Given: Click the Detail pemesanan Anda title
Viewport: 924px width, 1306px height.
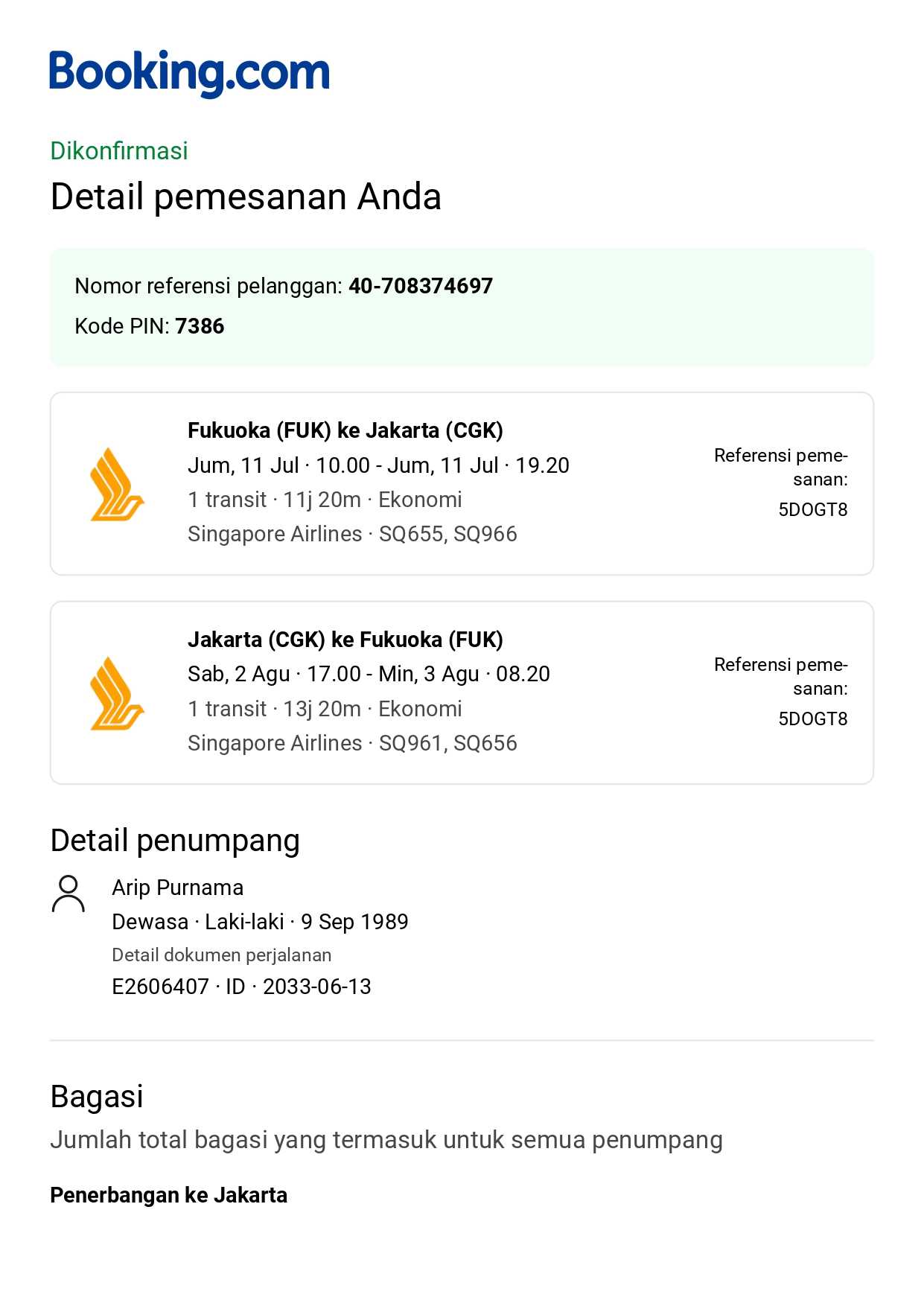Looking at the screenshot, I should tap(246, 197).
